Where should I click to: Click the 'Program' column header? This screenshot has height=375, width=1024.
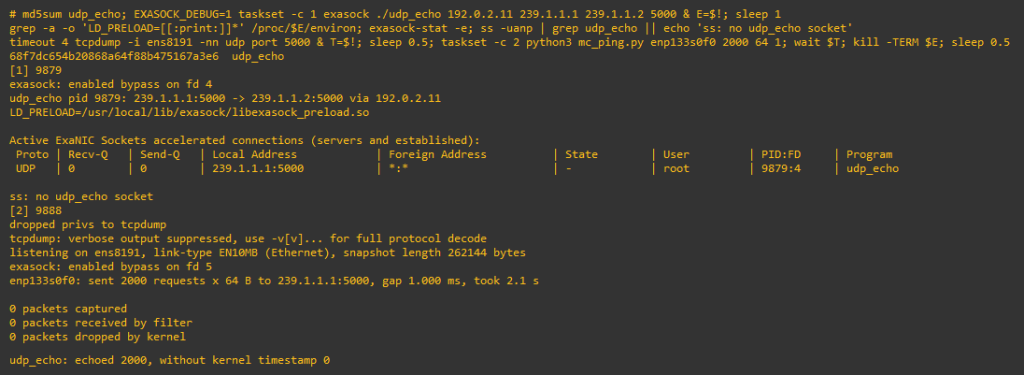click(x=869, y=154)
